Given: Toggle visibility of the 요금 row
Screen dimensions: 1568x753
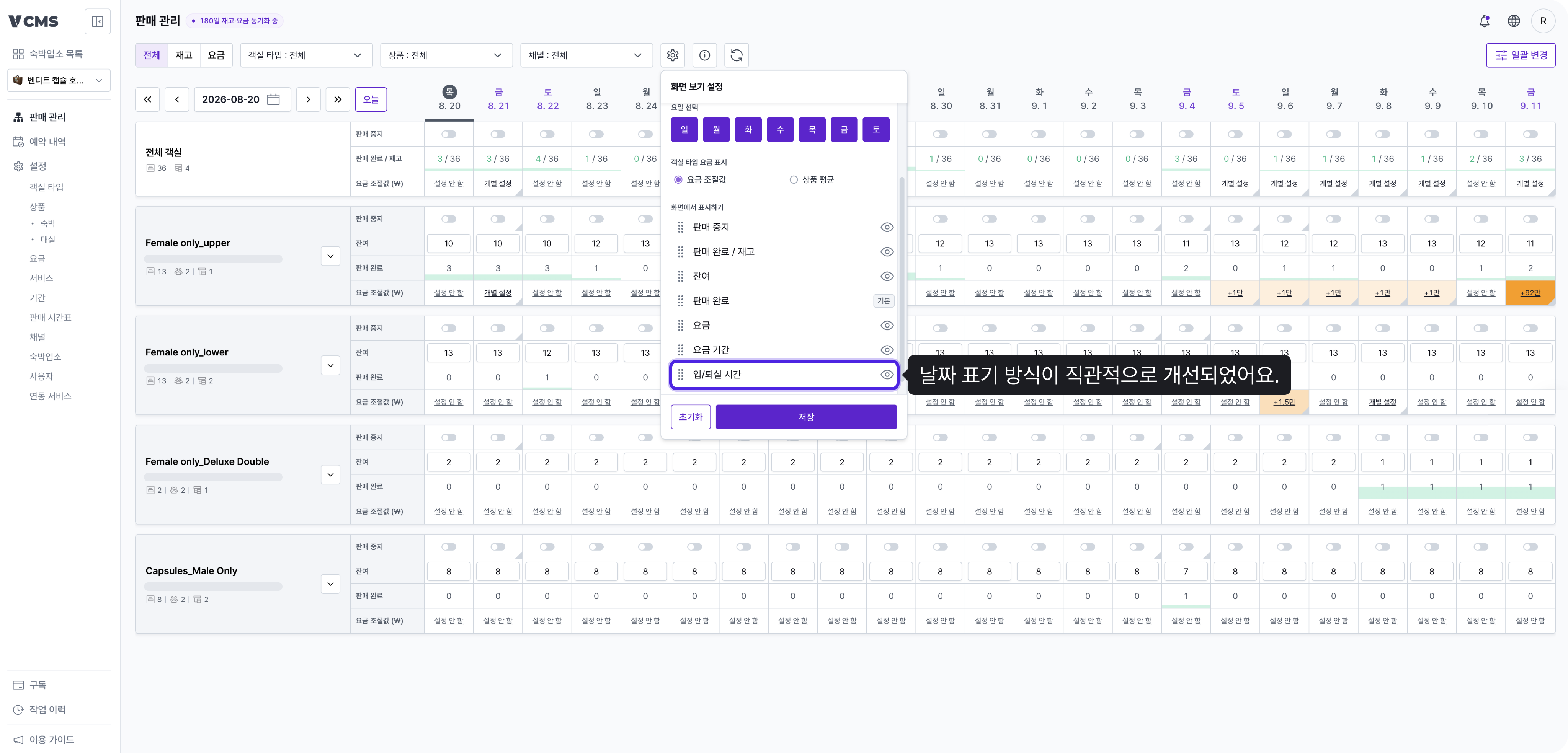Looking at the screenshot, I should [887, 325].
